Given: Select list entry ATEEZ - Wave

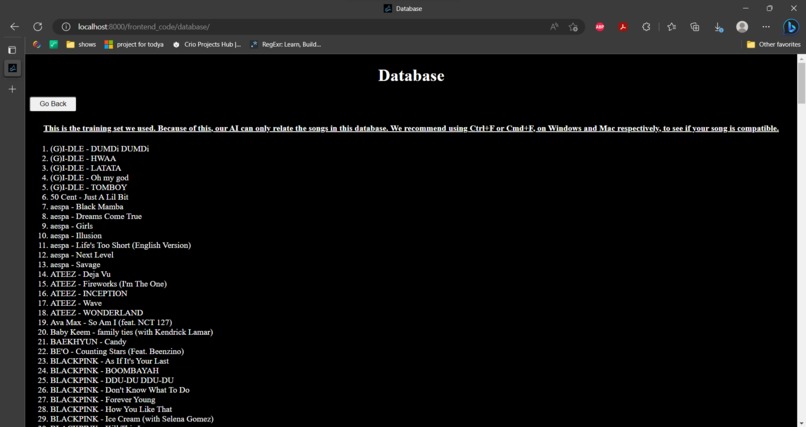Looking at the screenshot, I should click(x=76, y=303).
